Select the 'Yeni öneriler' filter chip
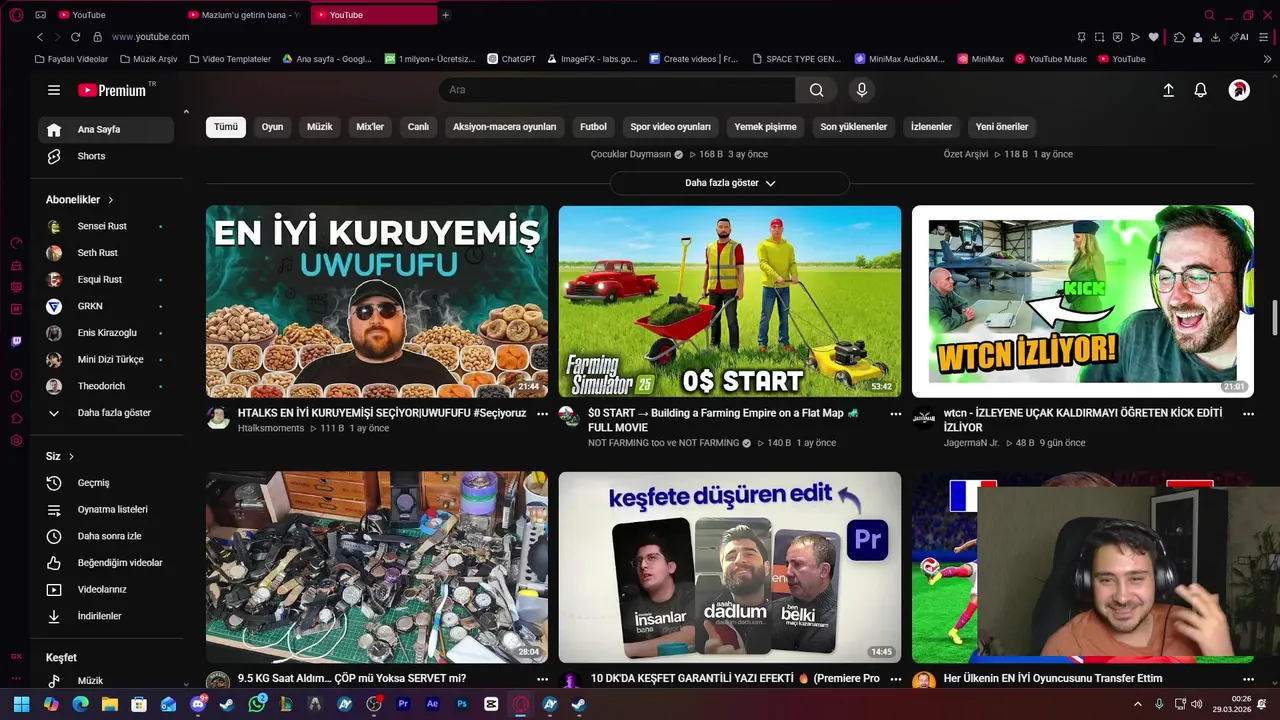Viewport: 1280px width, 720px height. tap(1002, 127)
